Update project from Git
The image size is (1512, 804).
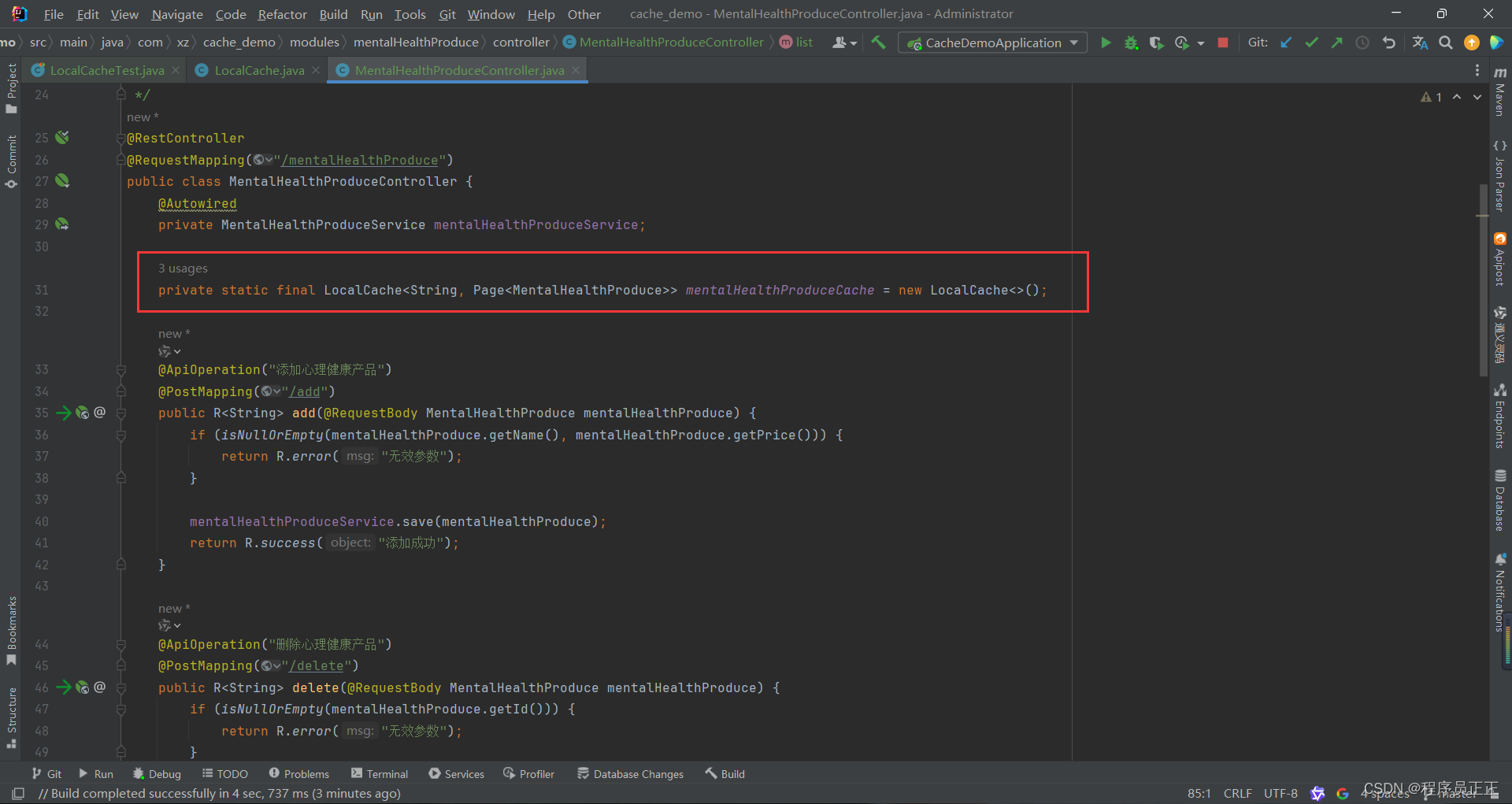click(x=1286, y=43)
